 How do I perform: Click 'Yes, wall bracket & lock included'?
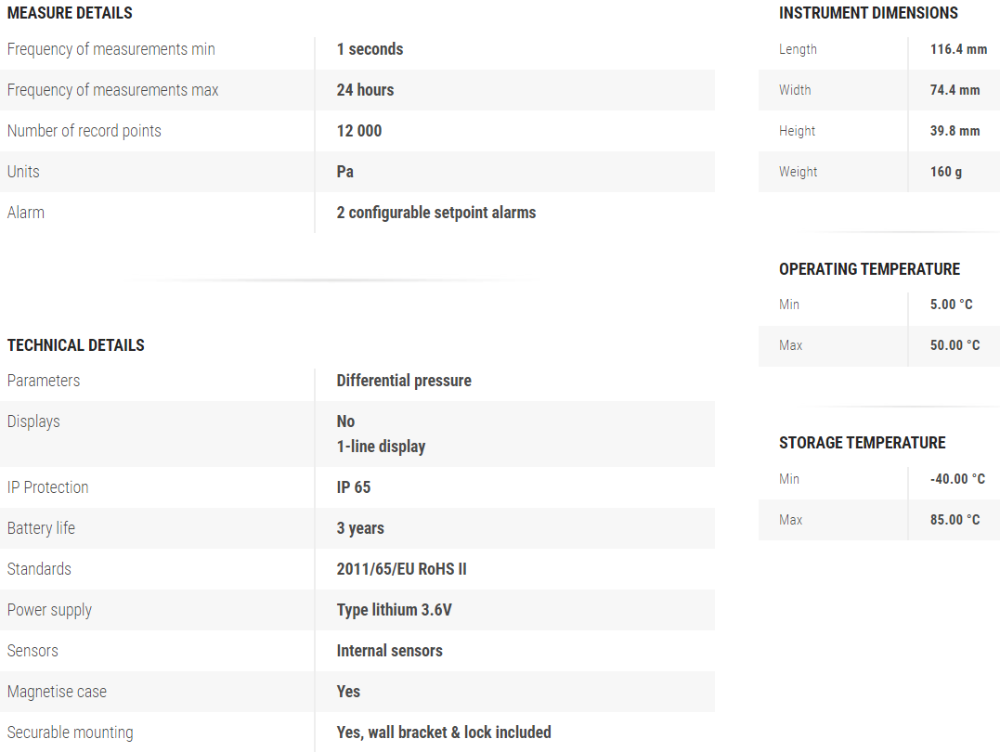444,733
